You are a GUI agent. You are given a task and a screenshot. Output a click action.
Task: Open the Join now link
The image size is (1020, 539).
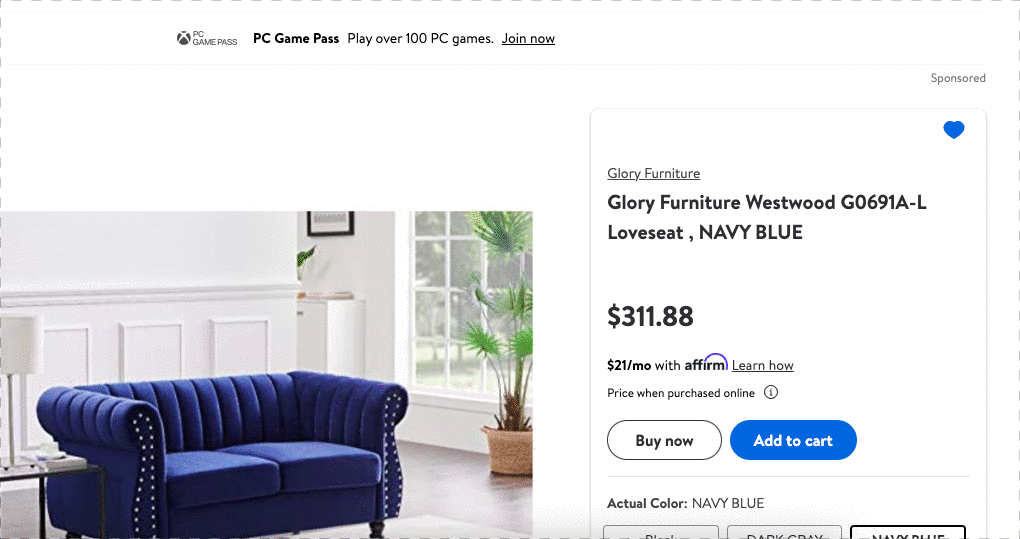pyautogui.click(x=528, y=38)
